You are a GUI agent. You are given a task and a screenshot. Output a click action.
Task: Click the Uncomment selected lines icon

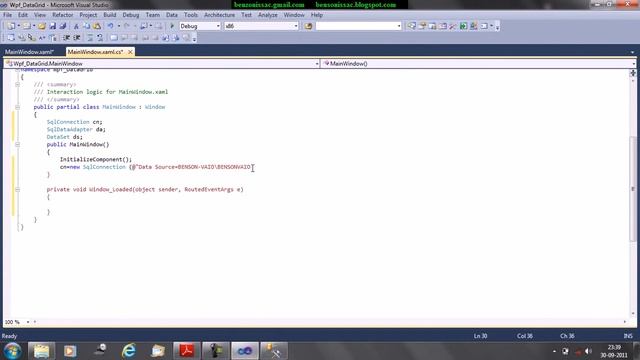coord(100,38)
